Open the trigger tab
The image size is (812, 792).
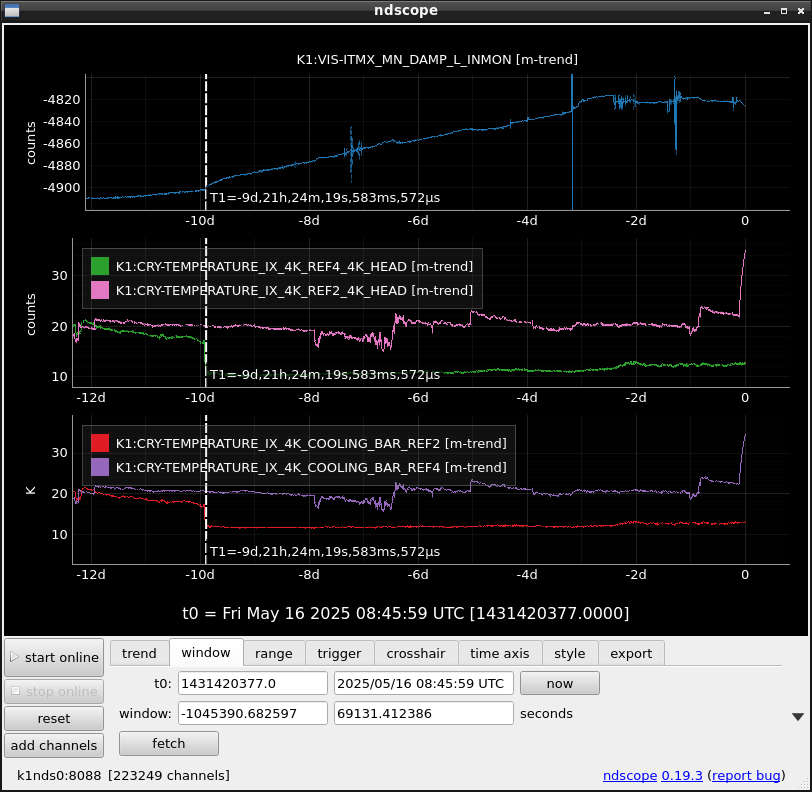[339, 653]
